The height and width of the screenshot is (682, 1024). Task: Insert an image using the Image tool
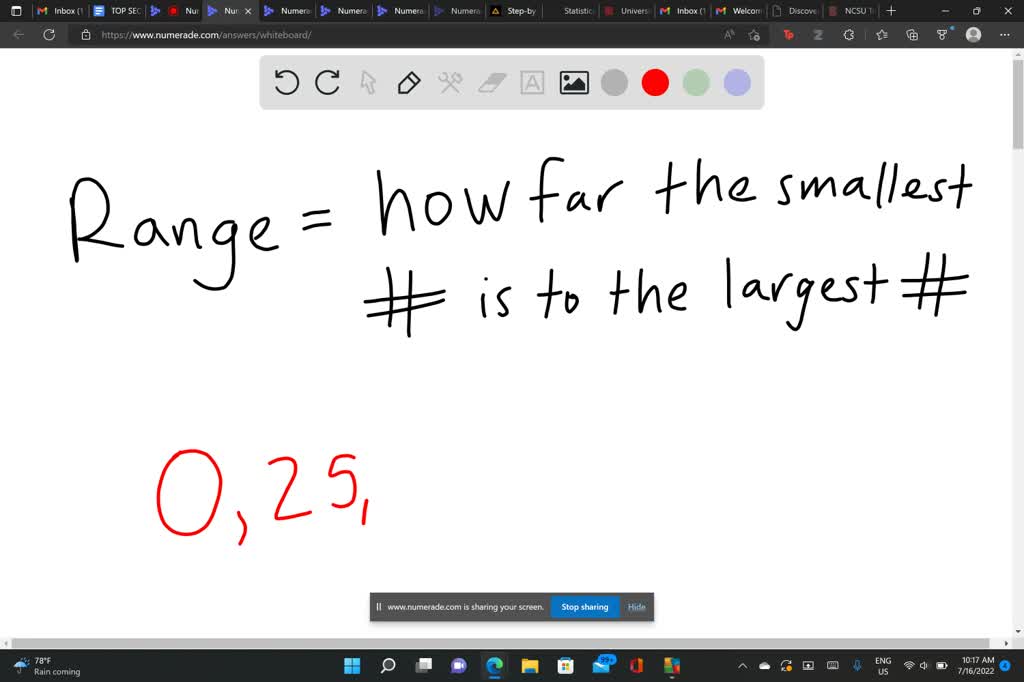tap(573, 83)
